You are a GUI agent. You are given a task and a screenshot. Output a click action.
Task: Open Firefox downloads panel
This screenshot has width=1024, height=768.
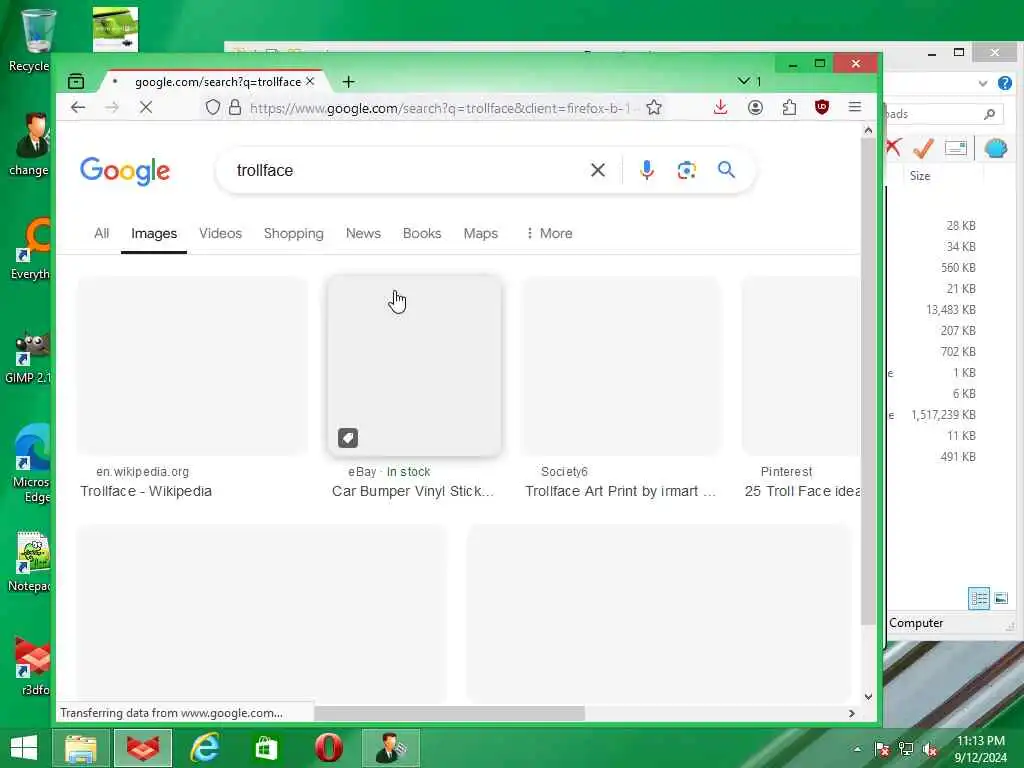tap(720, 107)
